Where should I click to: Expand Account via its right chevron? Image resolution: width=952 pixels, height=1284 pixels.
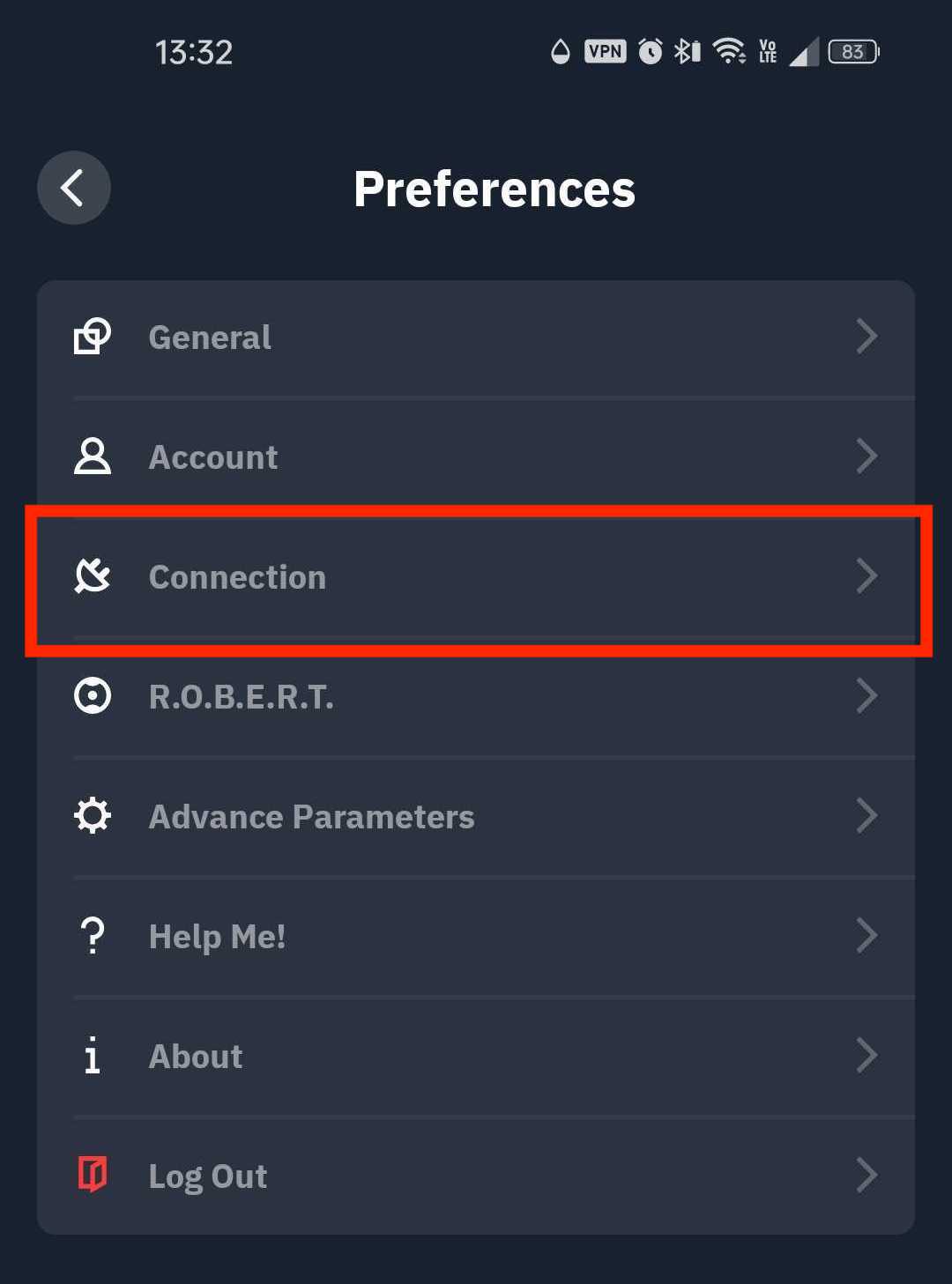tap(866, 456)
